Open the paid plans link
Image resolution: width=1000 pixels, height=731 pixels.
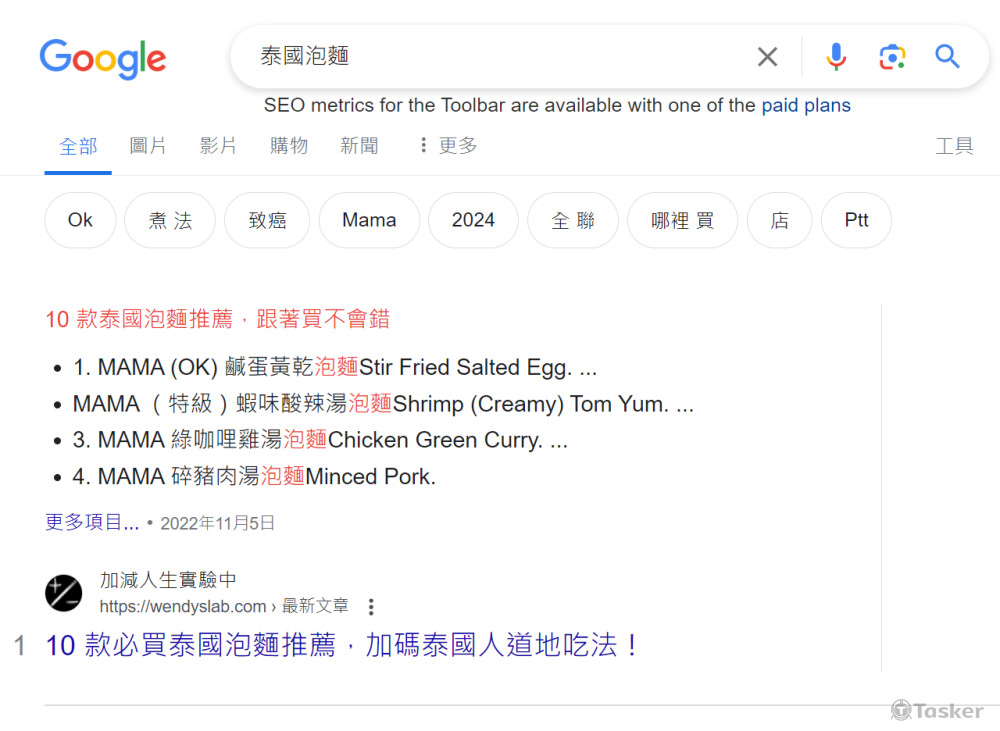pos(806,105)
